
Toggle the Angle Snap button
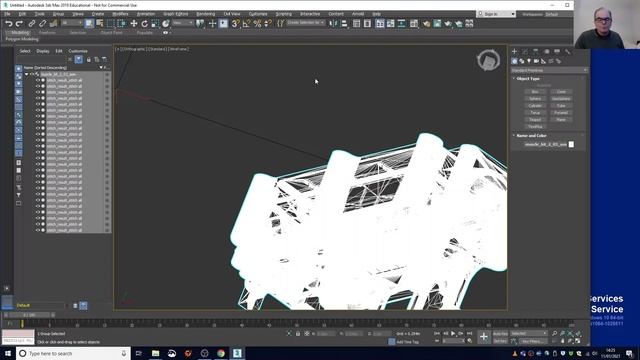246,24
